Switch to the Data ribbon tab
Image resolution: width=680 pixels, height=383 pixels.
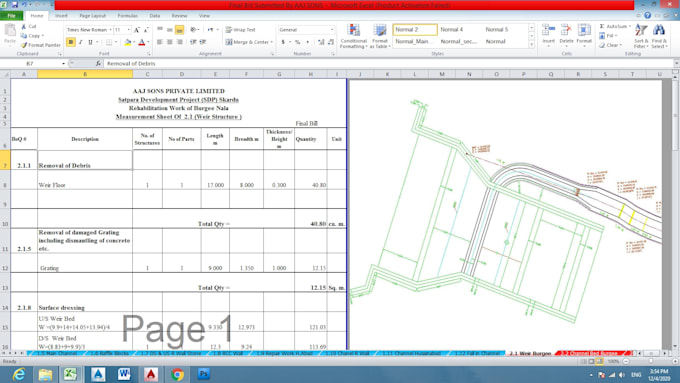pyautogui.click(x=155, y=16)
